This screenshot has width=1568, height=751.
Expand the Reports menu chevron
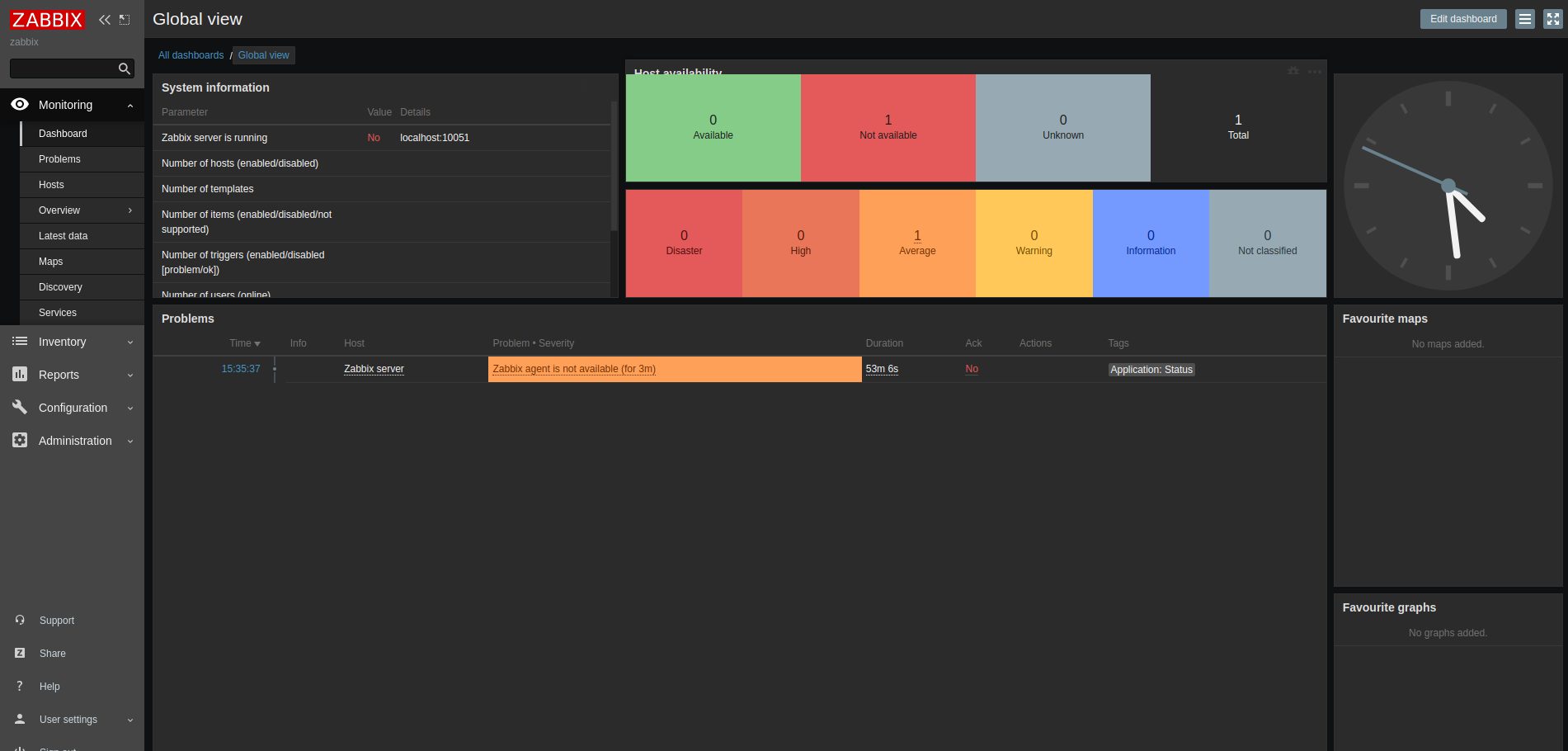click(130, 375)
